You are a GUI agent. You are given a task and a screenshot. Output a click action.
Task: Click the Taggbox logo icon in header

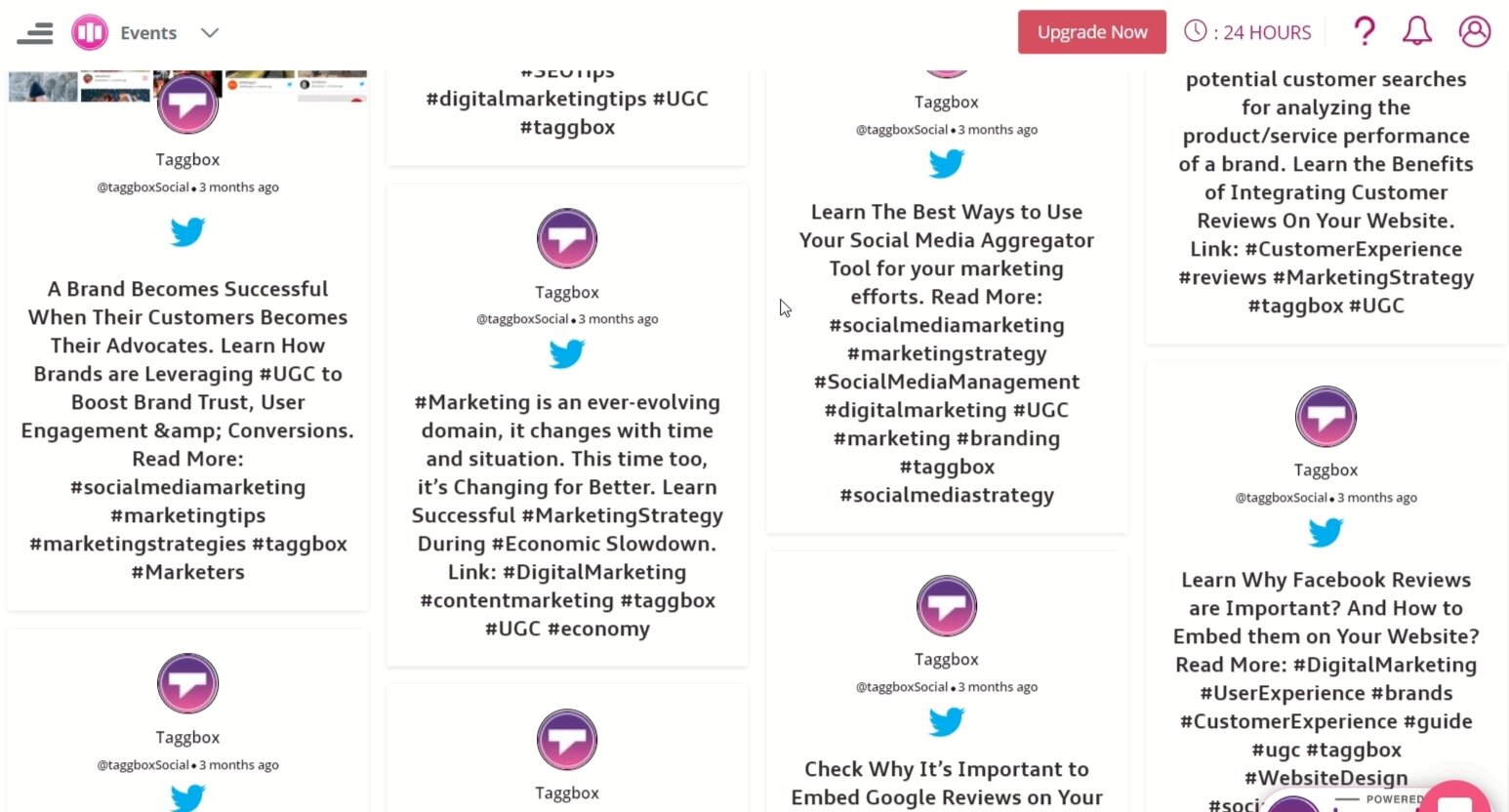90,33
